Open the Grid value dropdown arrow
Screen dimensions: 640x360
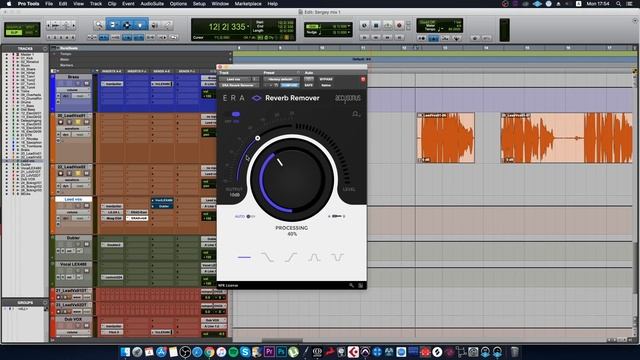click(349, 26)
